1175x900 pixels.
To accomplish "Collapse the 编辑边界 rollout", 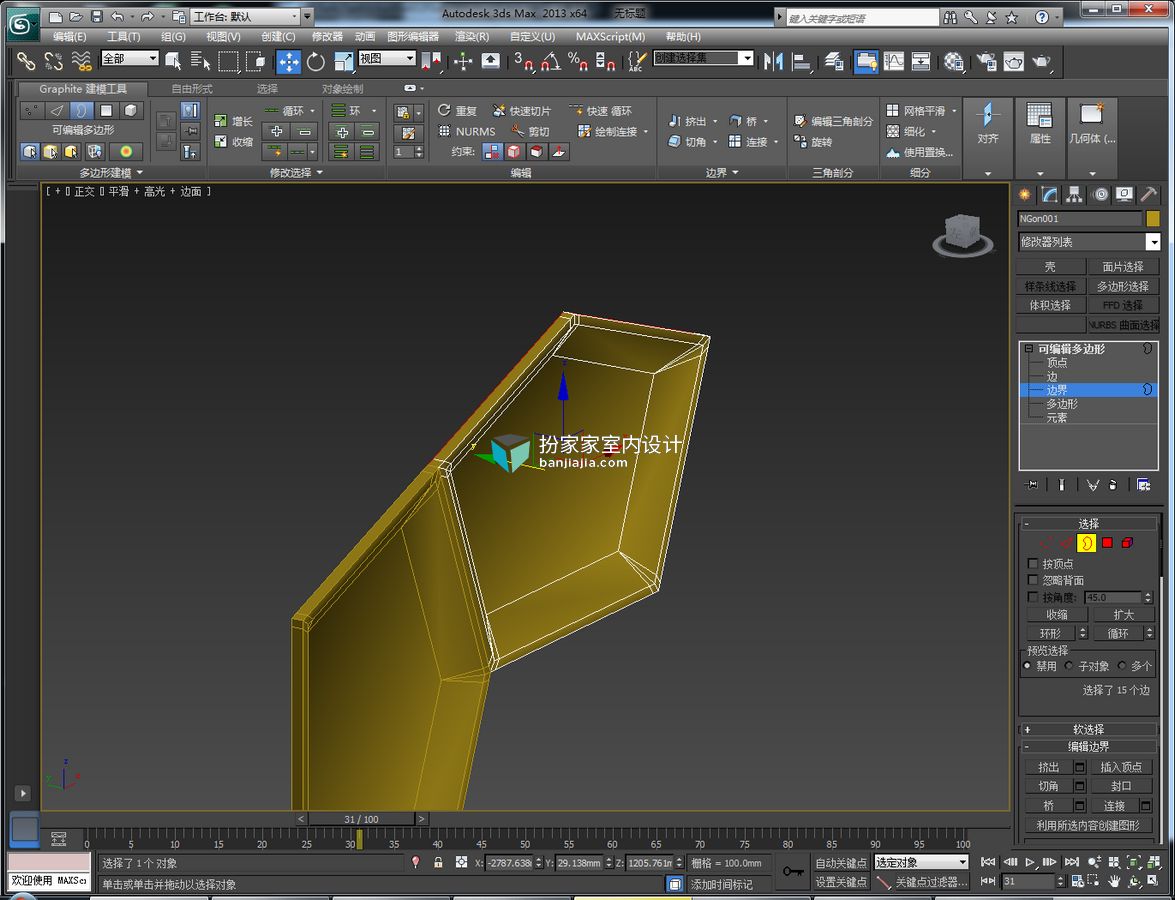I will (1089, 746).
